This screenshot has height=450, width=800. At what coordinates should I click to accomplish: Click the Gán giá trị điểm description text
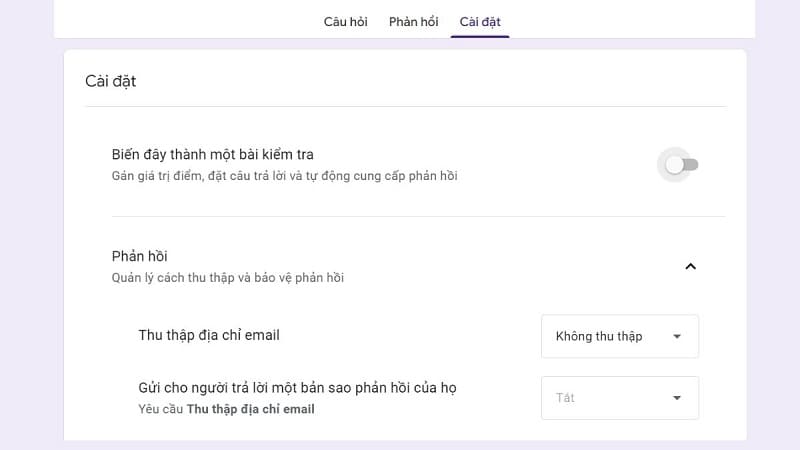click(284, 176)
